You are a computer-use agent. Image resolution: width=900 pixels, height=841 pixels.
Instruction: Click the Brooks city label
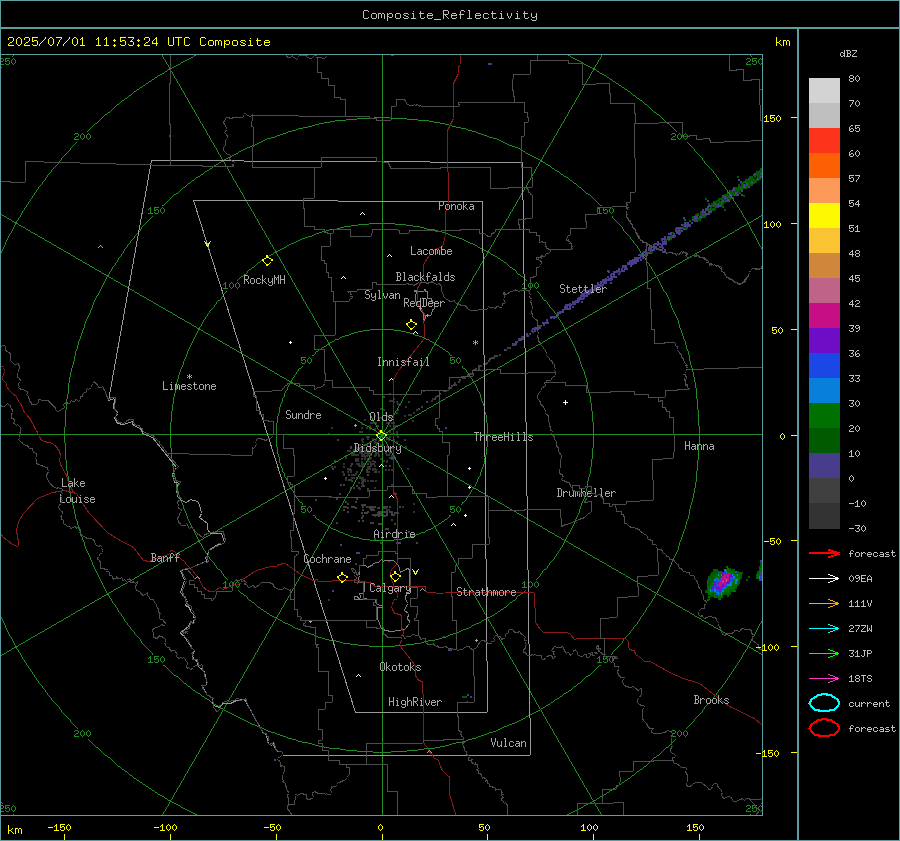coord(711,700)
